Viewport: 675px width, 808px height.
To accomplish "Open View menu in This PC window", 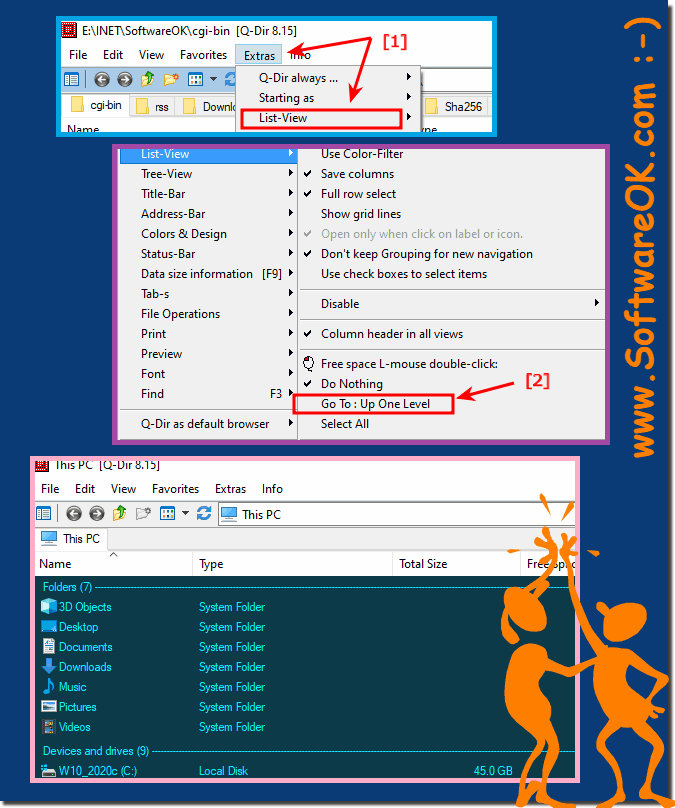I will coord(123,489).
